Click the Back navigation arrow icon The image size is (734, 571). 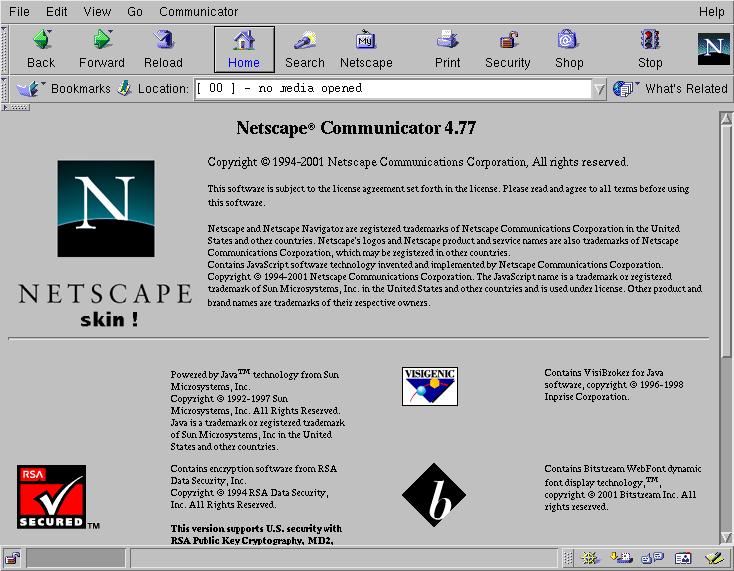[x=41, y=40]
